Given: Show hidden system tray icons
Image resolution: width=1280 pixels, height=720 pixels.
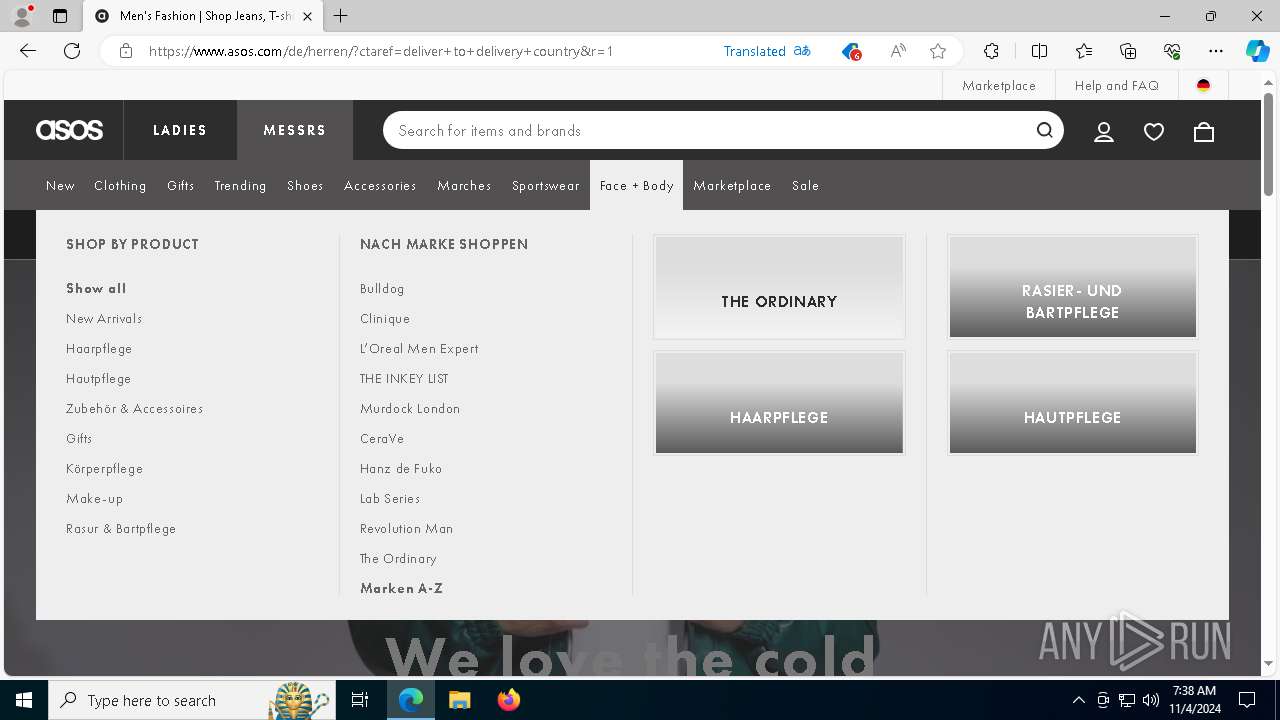Looking at the screenshot, I should click(1078, 700).
